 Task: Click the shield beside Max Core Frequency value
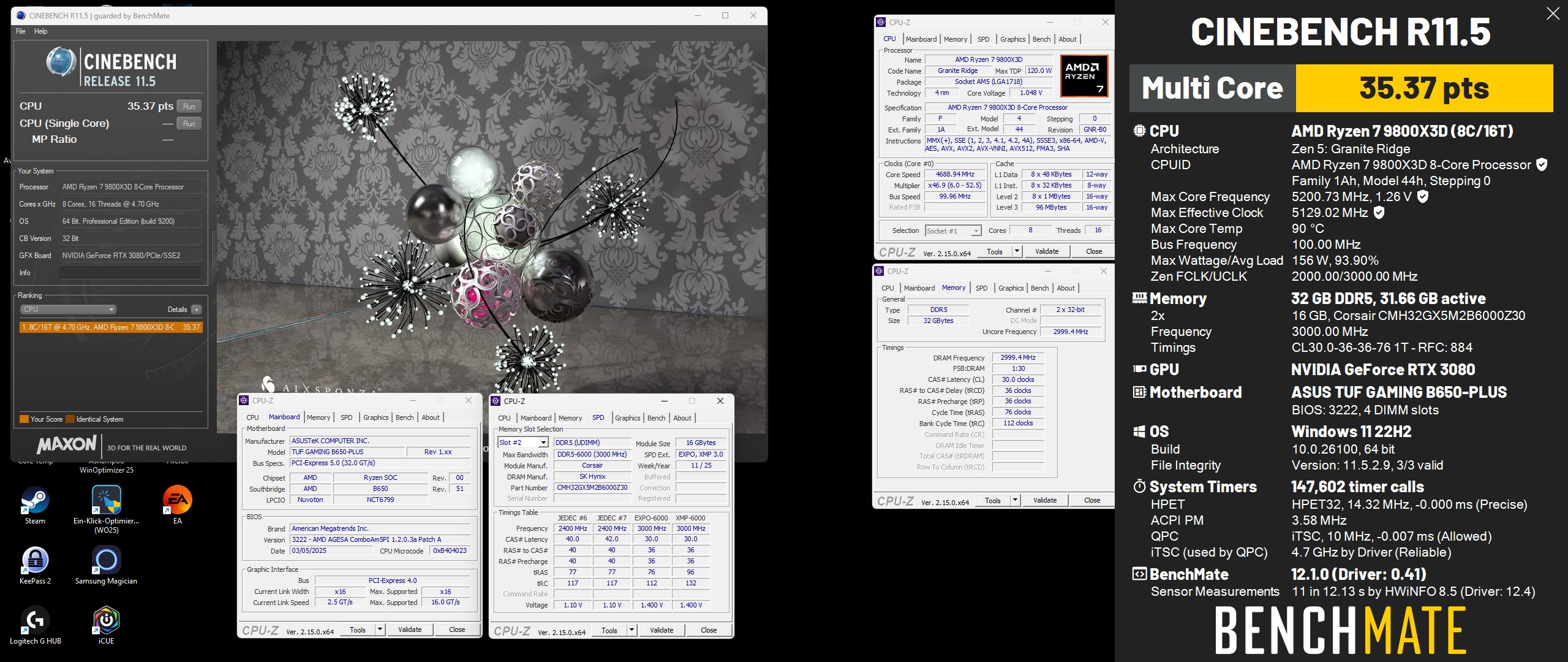coord(1423,197)
